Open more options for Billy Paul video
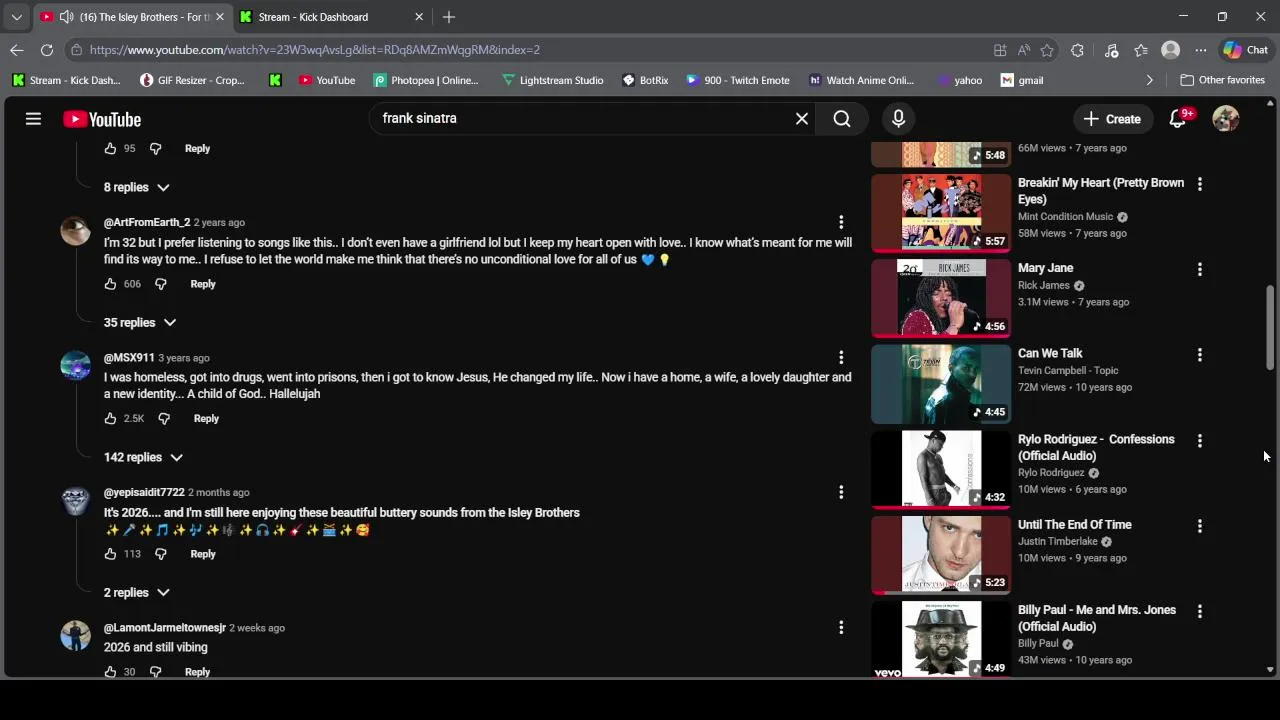 (1200, 611)
